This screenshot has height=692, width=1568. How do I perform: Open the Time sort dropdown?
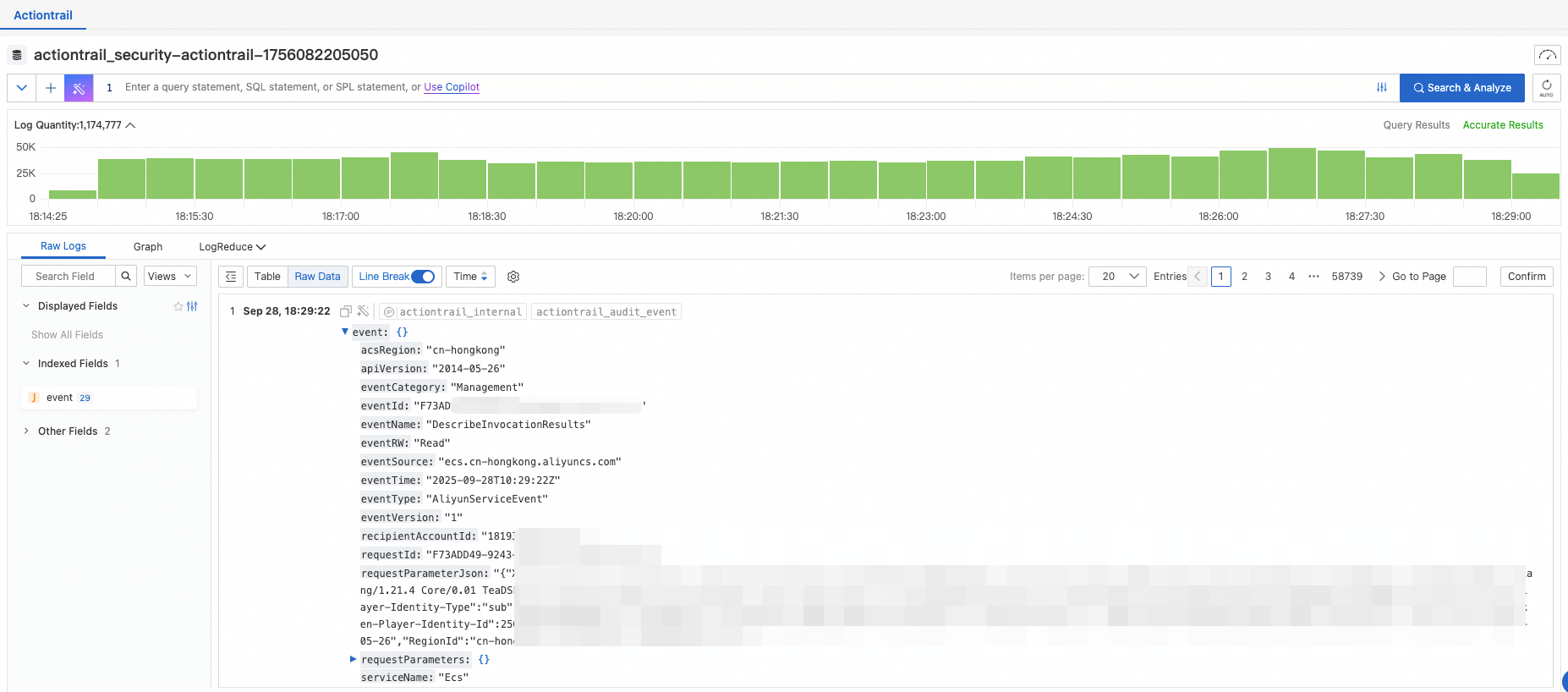coord(470,277)
